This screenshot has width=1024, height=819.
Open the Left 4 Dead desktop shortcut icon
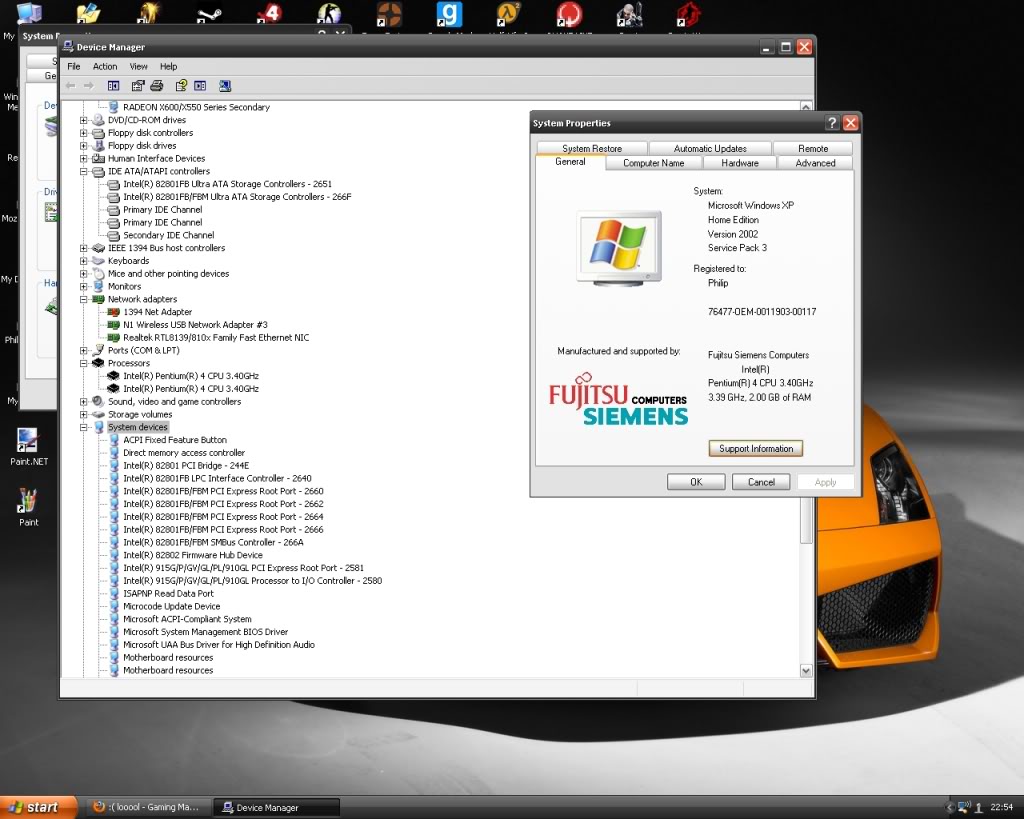[268, 14]
